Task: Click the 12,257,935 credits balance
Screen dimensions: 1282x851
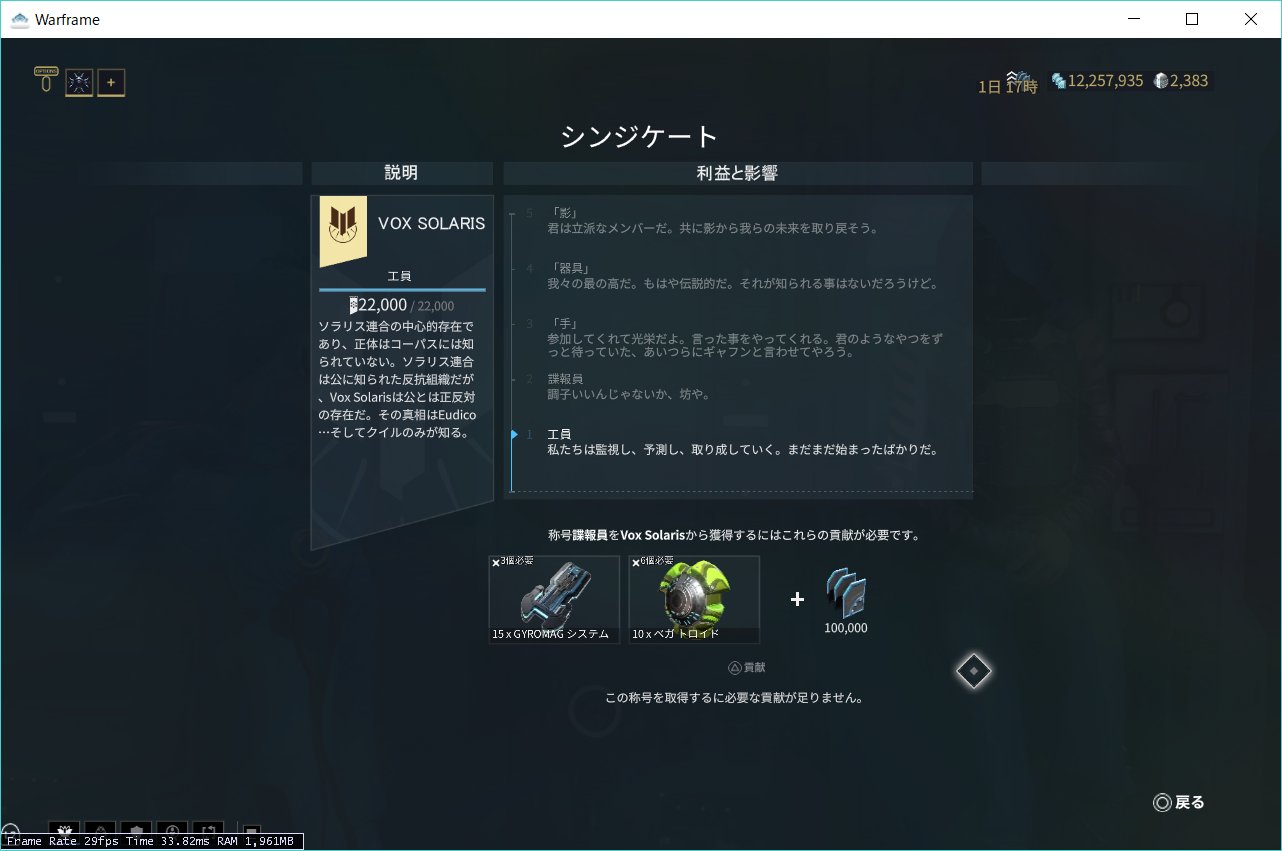Action: point(1105,81)
